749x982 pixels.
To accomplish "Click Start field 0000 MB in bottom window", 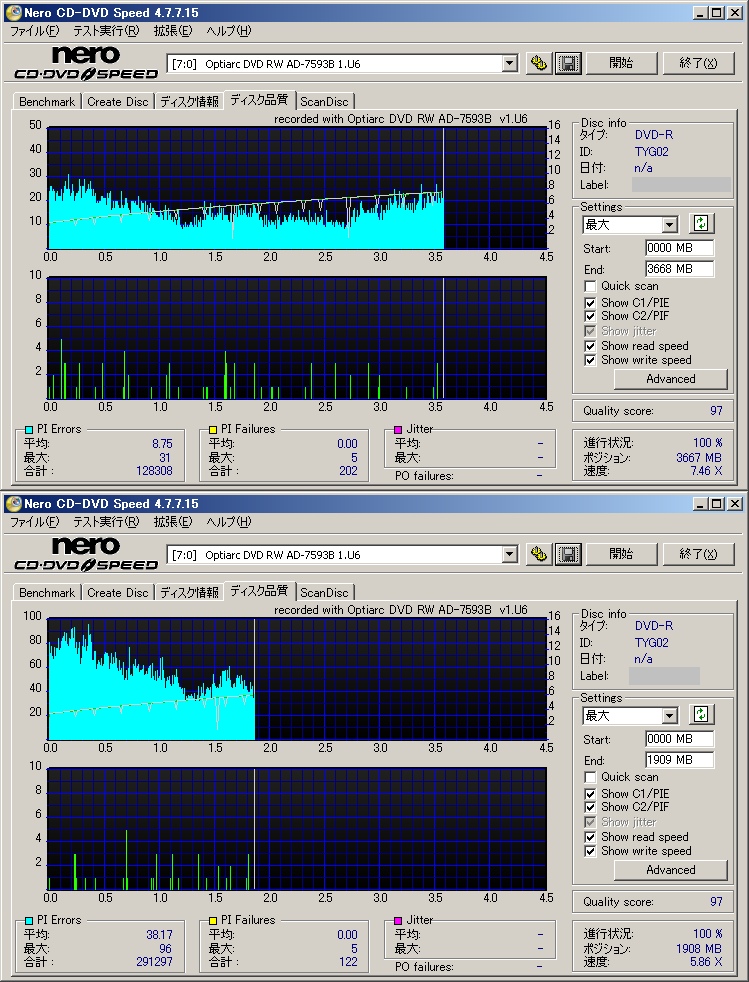I will [679, 739].
